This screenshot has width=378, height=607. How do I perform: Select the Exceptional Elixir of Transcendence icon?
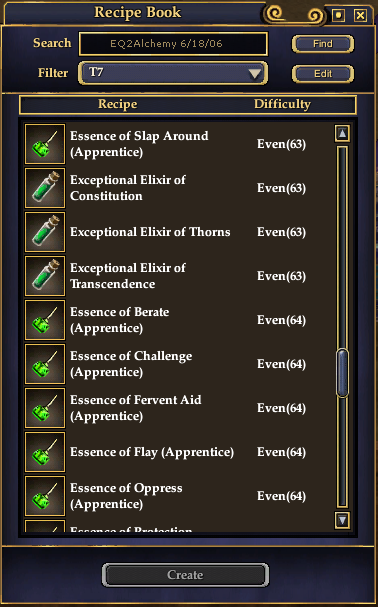click(45, 276)
